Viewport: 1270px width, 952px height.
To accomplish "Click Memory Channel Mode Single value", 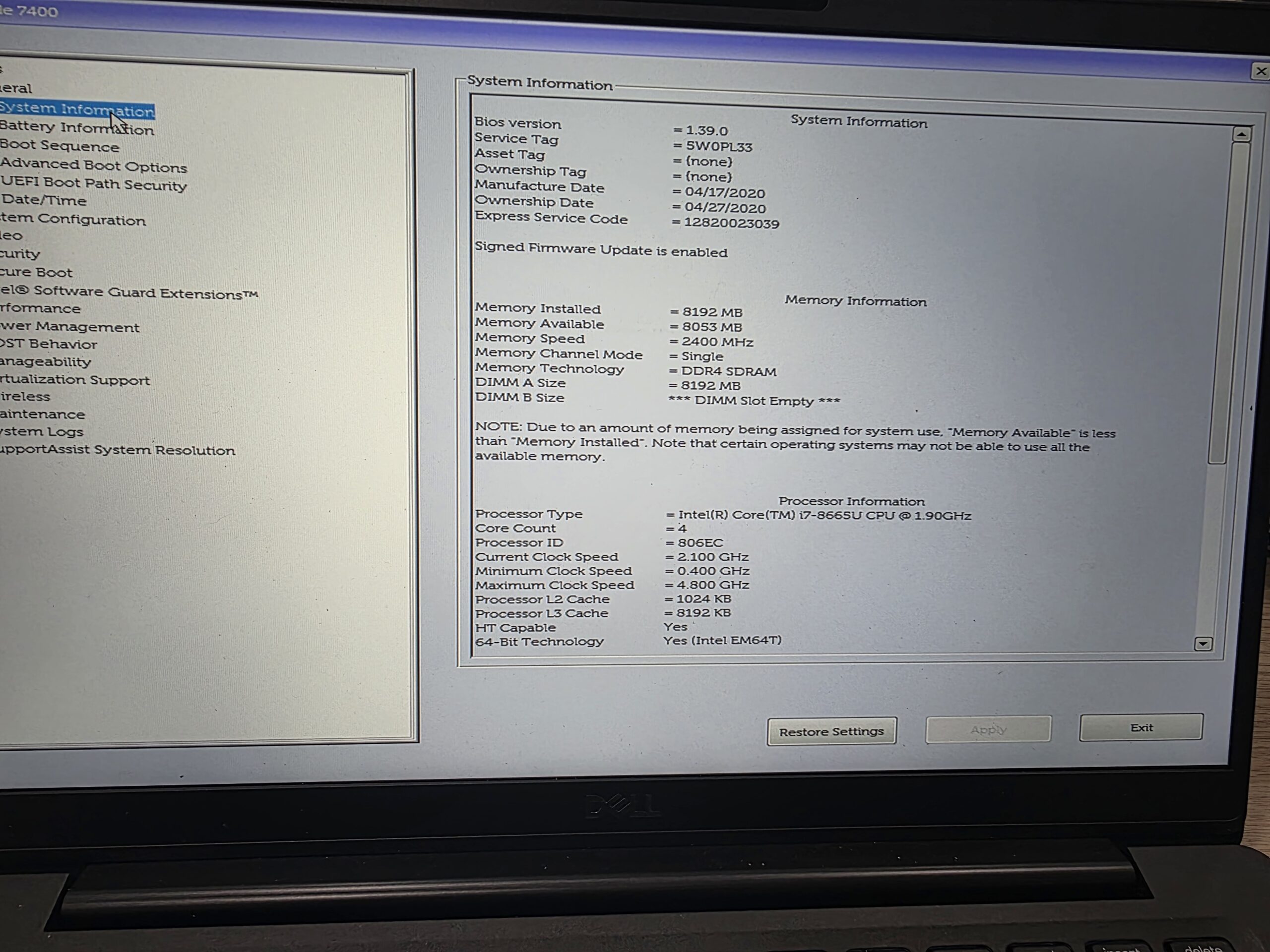I will (701, 357).
